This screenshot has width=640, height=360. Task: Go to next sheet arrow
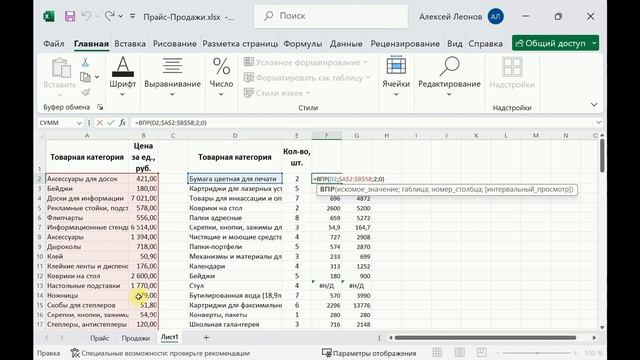tap(62, 338)
